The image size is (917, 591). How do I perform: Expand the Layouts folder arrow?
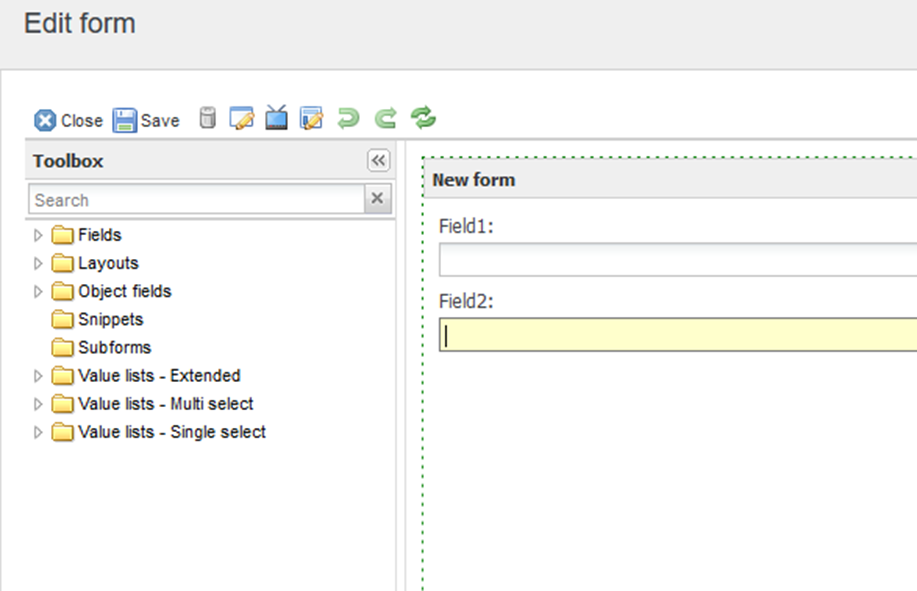pyautogui.click(x=38, y=264)
